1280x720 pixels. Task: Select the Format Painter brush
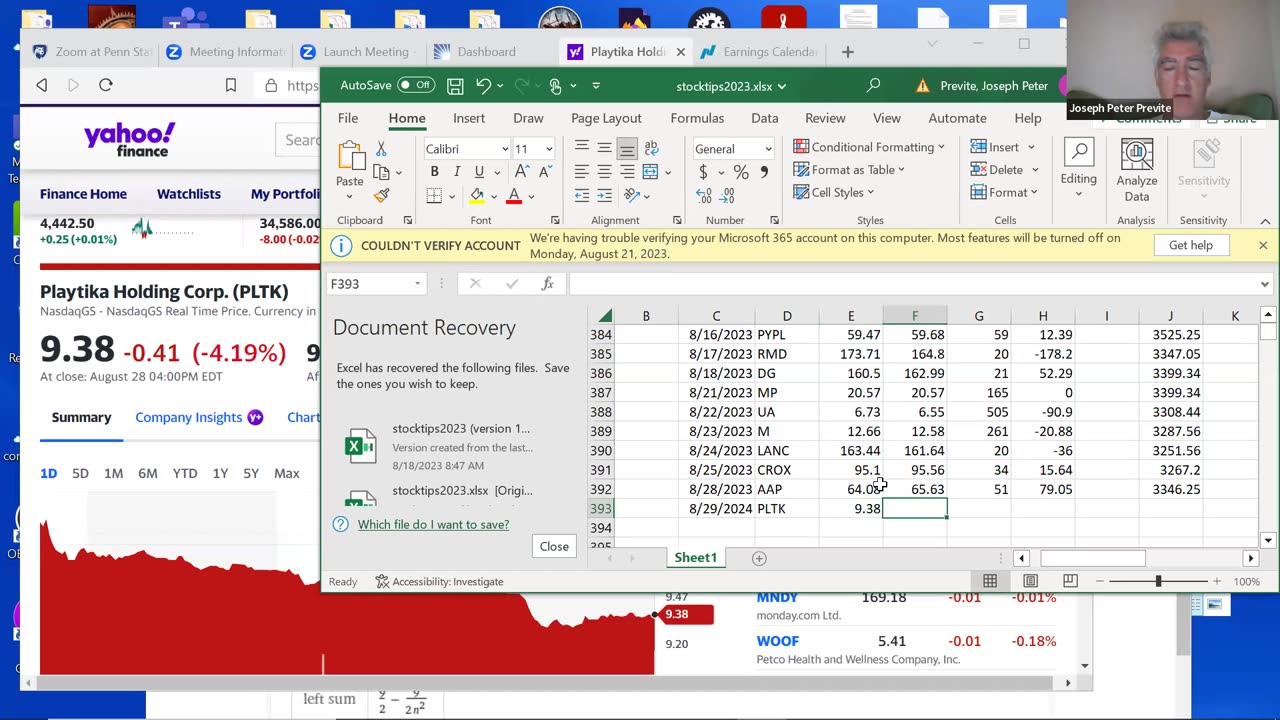381,196
